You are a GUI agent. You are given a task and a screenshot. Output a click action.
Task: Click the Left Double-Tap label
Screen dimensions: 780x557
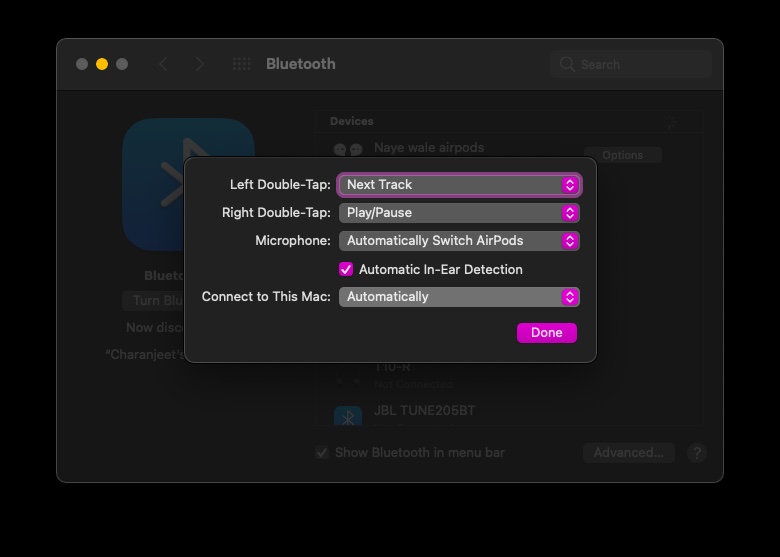[280, 185]
